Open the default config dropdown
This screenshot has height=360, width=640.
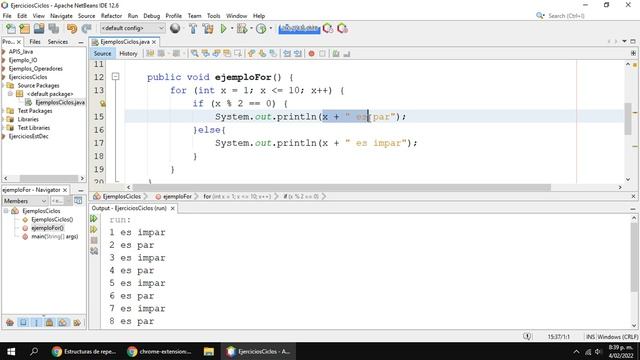tap(133, 28)
